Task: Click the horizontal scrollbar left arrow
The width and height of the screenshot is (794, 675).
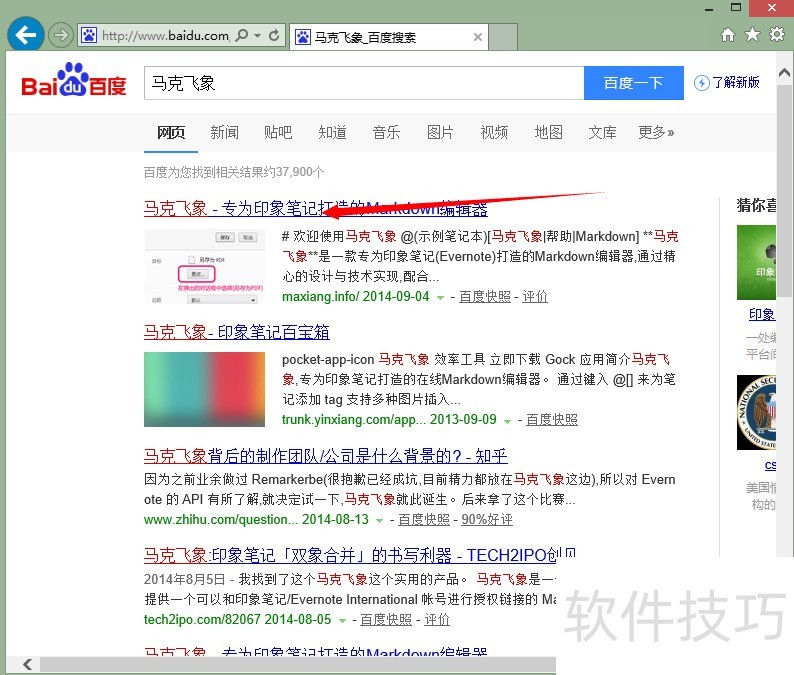Action: click(27, 664)
